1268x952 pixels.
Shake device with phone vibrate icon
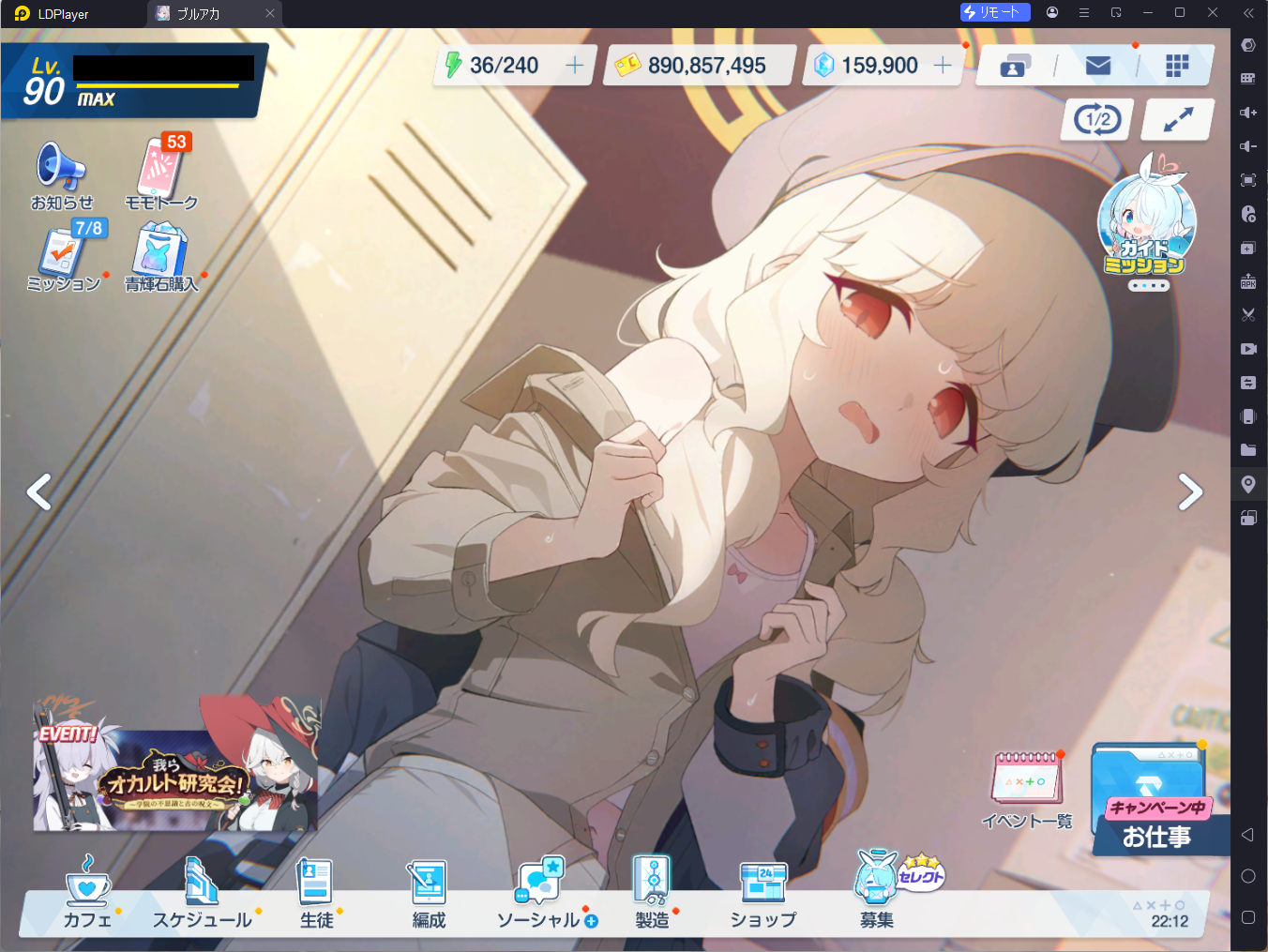(1248, 416)
